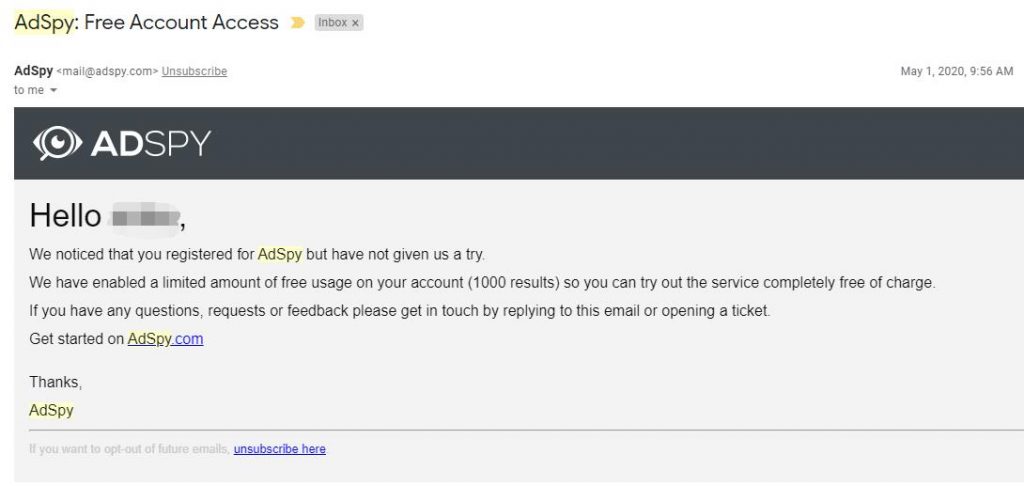Screen dimensions: 1024x486
Task: Click the blurred recipient name after Hello
Action: click(145, 217)
